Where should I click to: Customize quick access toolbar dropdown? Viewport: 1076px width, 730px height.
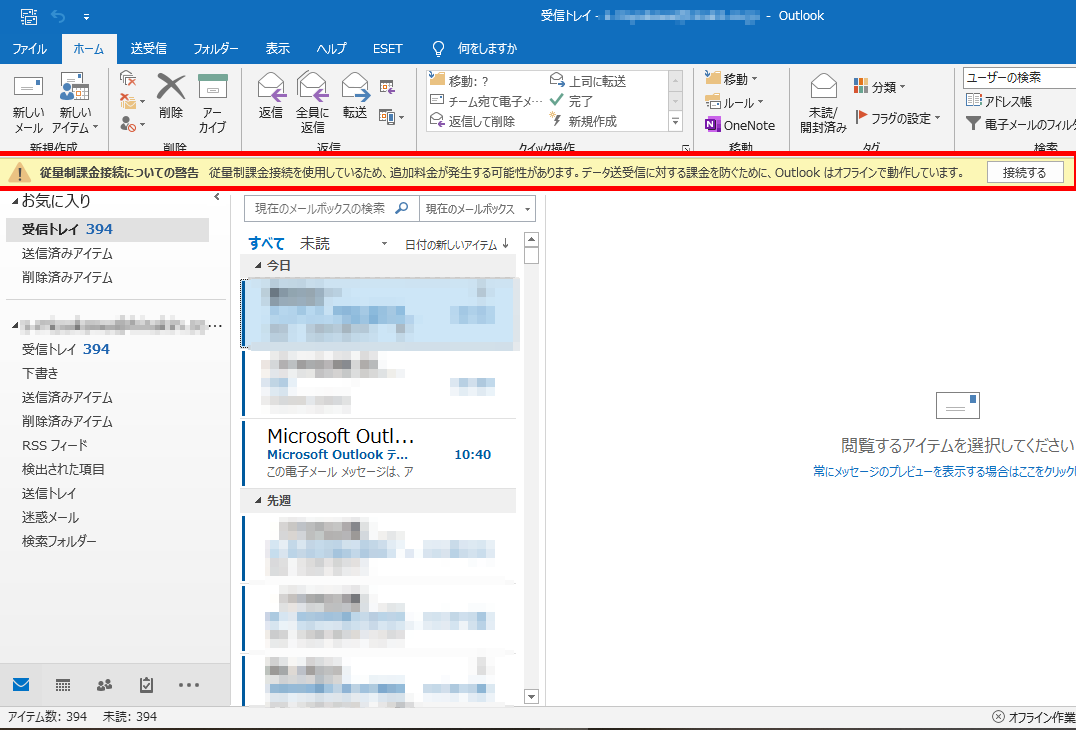tap(86, 15)
